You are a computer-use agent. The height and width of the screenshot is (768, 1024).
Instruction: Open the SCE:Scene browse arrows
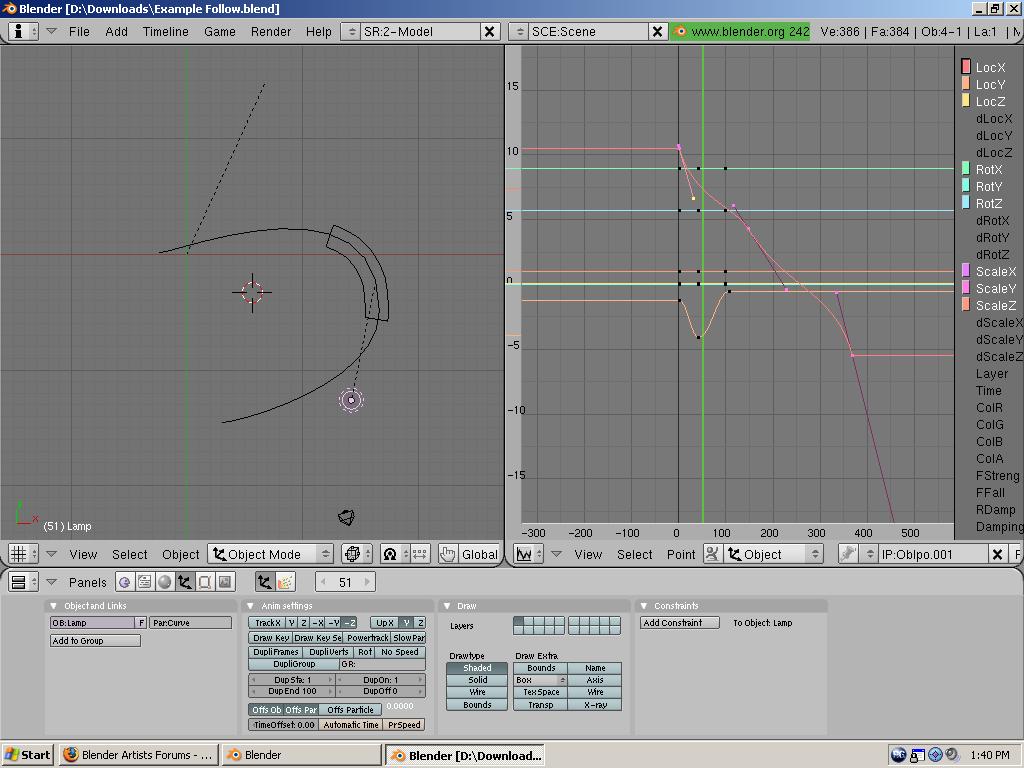[519, 31]
